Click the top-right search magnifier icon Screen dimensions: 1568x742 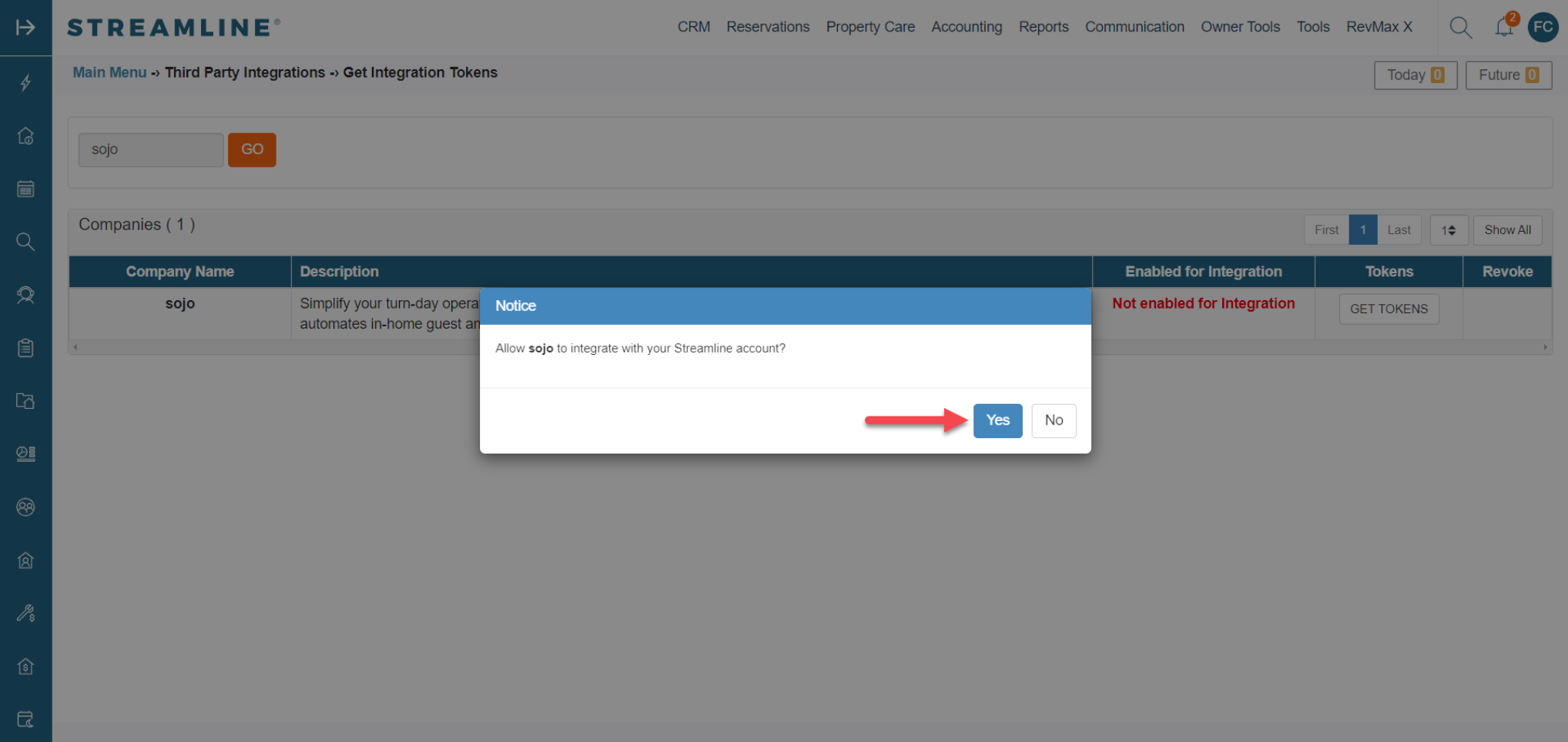point(1460,28)
